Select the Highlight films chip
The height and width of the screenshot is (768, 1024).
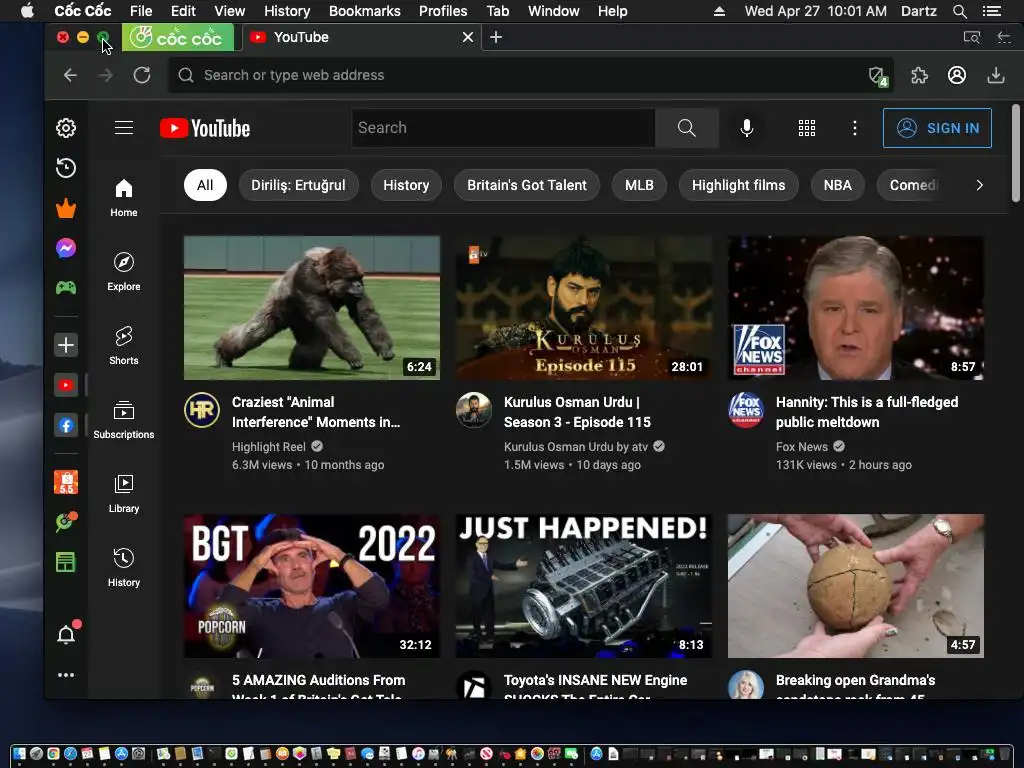[739, 185]
